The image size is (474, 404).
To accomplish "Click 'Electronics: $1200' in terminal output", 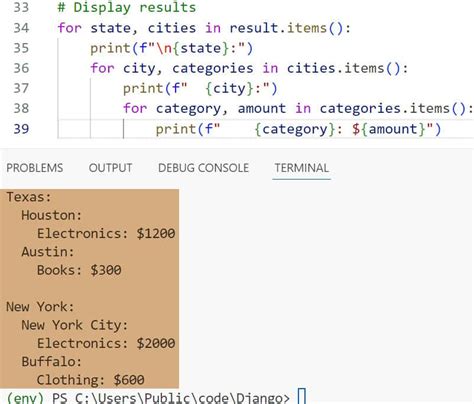I will (x=106, y=233).
